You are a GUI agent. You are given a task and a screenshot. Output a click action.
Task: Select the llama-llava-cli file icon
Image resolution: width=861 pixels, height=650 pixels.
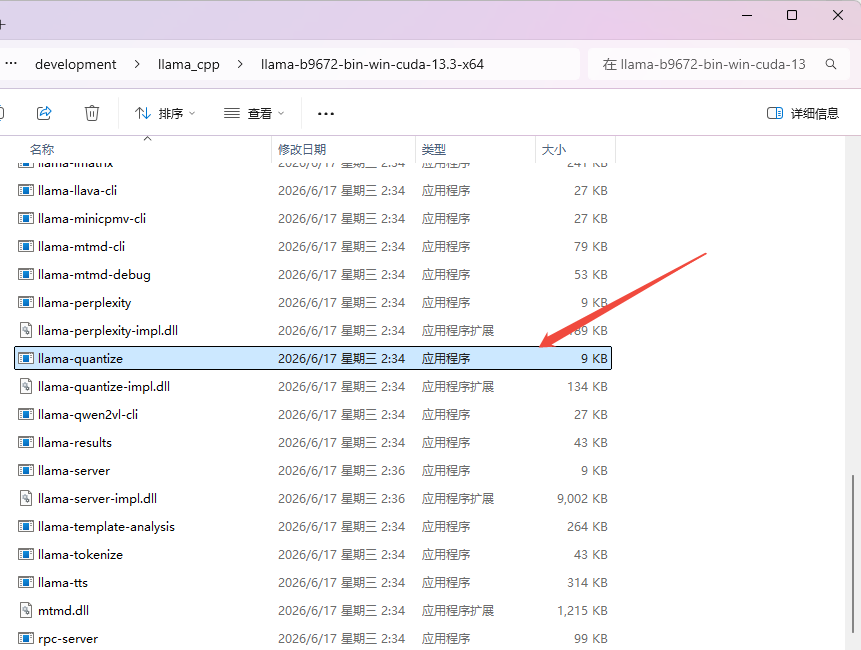click(x=26, y=190)
